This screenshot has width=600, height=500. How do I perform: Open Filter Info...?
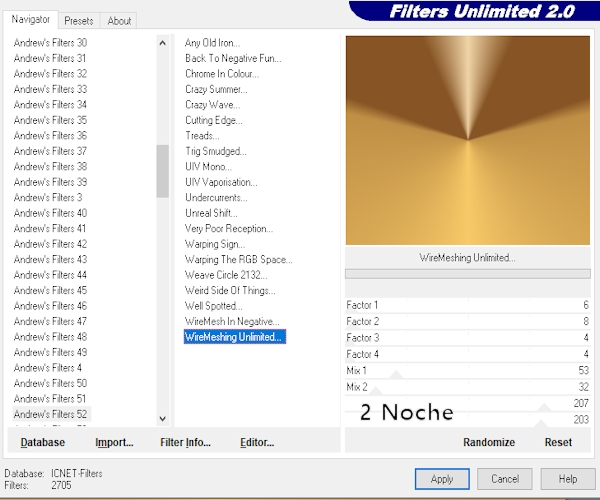coord(185,442)
